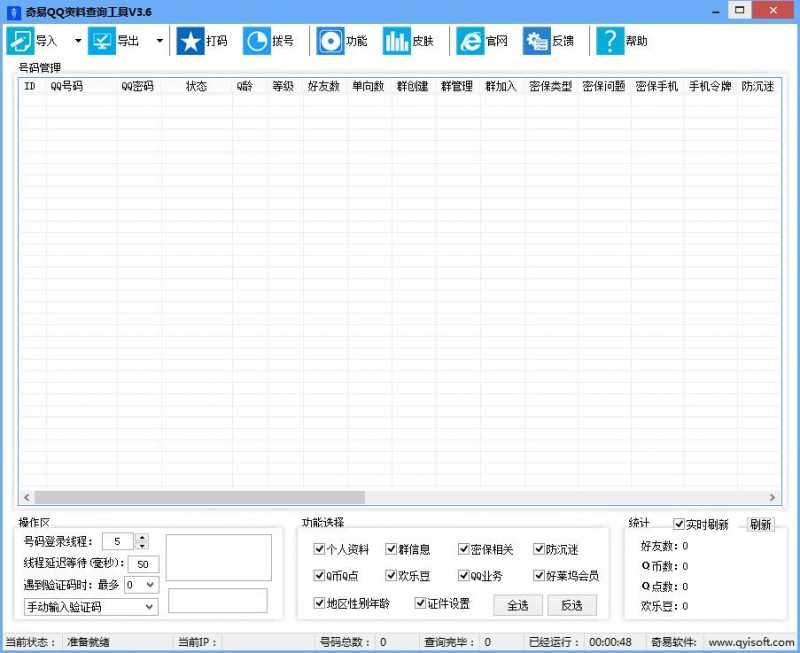This screenshot has width=800, height=653.
Task: Disable the 实时刷新 checkbox
Action: [679, 524]
